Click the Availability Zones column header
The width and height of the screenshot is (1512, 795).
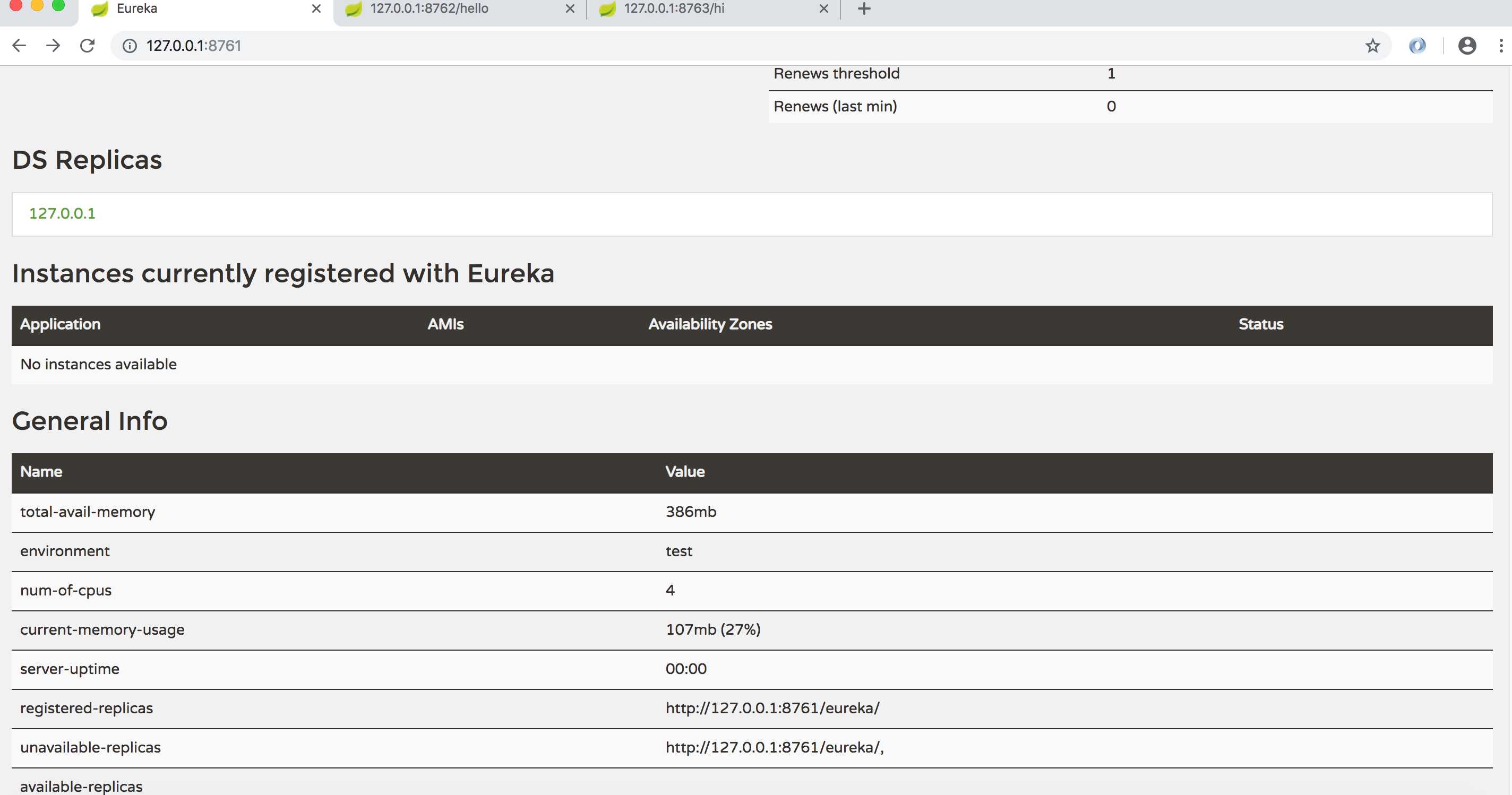(x=710, y=324)
